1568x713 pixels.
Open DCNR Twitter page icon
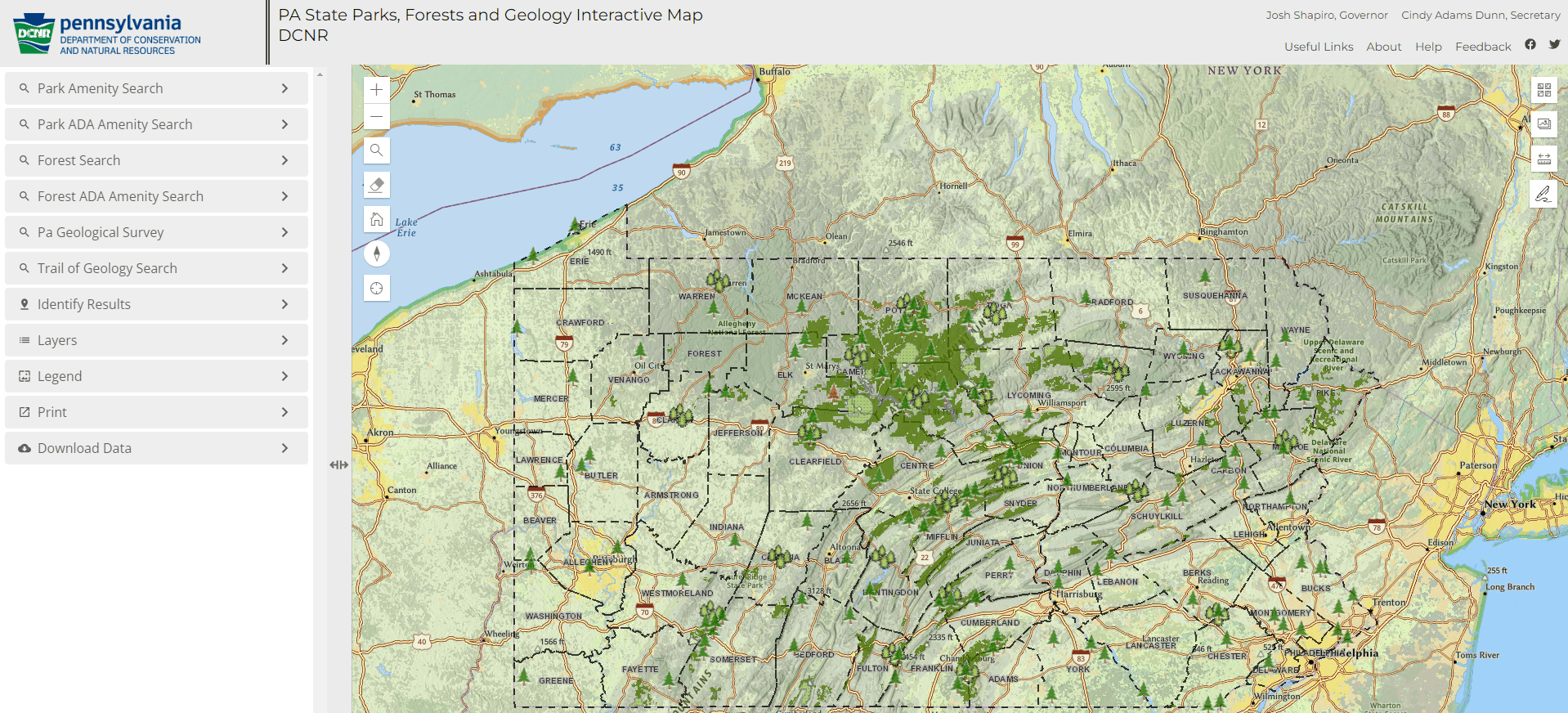[1554, 45]
